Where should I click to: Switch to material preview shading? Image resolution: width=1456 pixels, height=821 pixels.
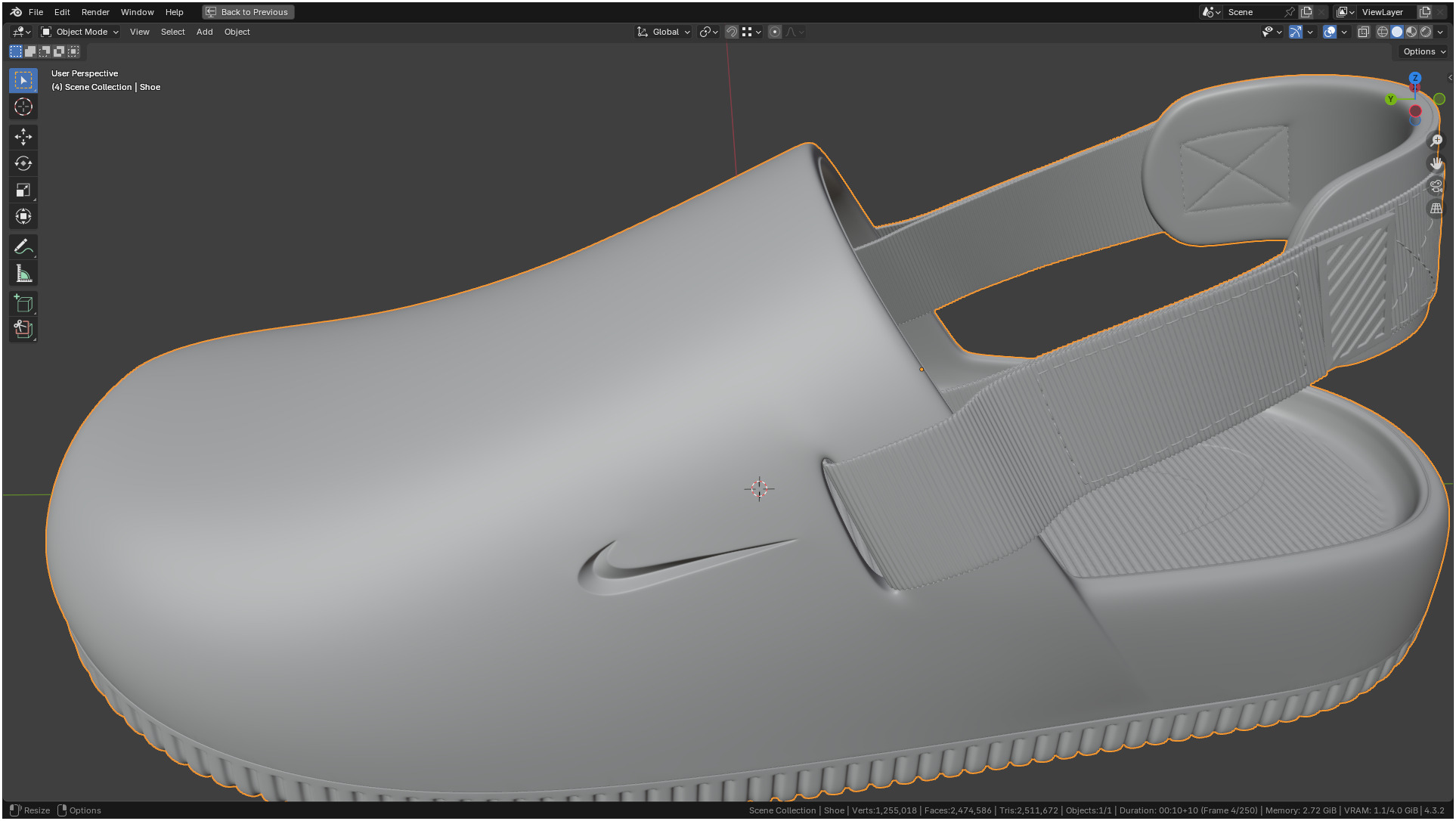[x=1411, y=32]
